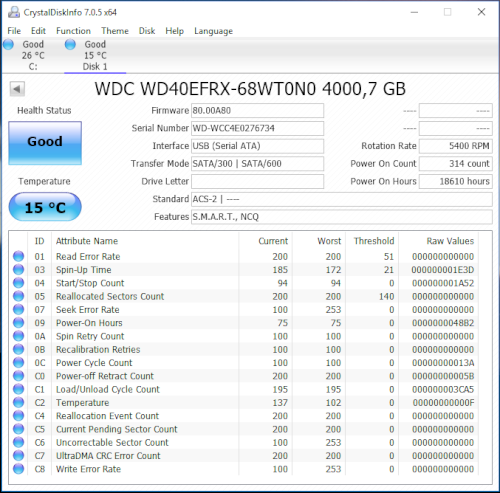This screenshot has width=500, height=493.
Task: Click the raw value 00000000013A
Action: (x=443, y=363)
